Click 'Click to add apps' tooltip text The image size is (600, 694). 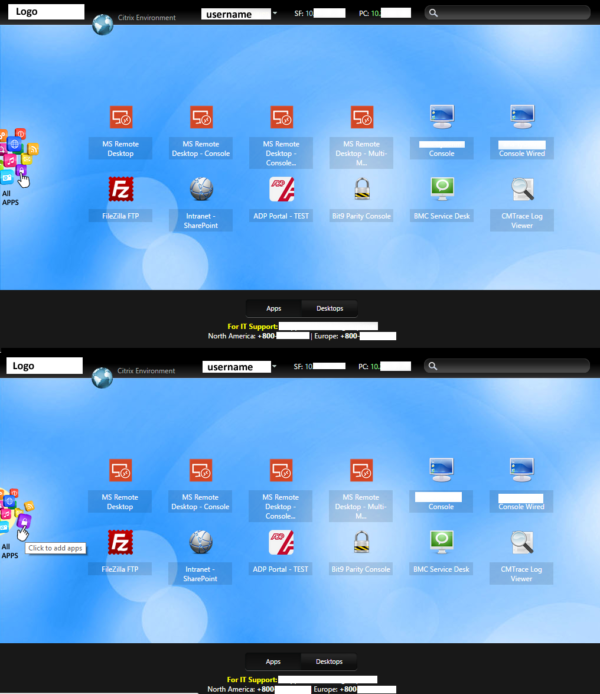(55, 548)
